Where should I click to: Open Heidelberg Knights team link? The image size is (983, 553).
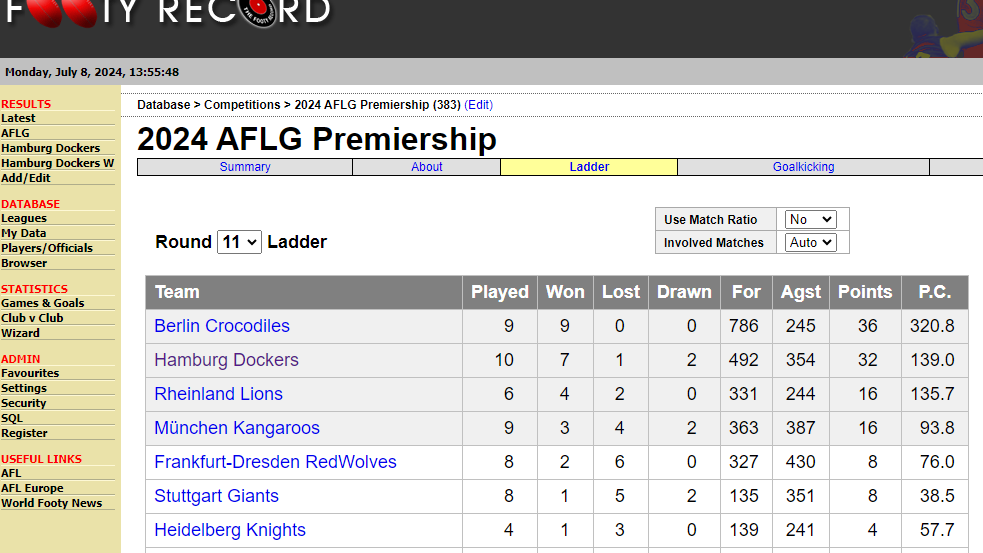click(x=230, y=530)
